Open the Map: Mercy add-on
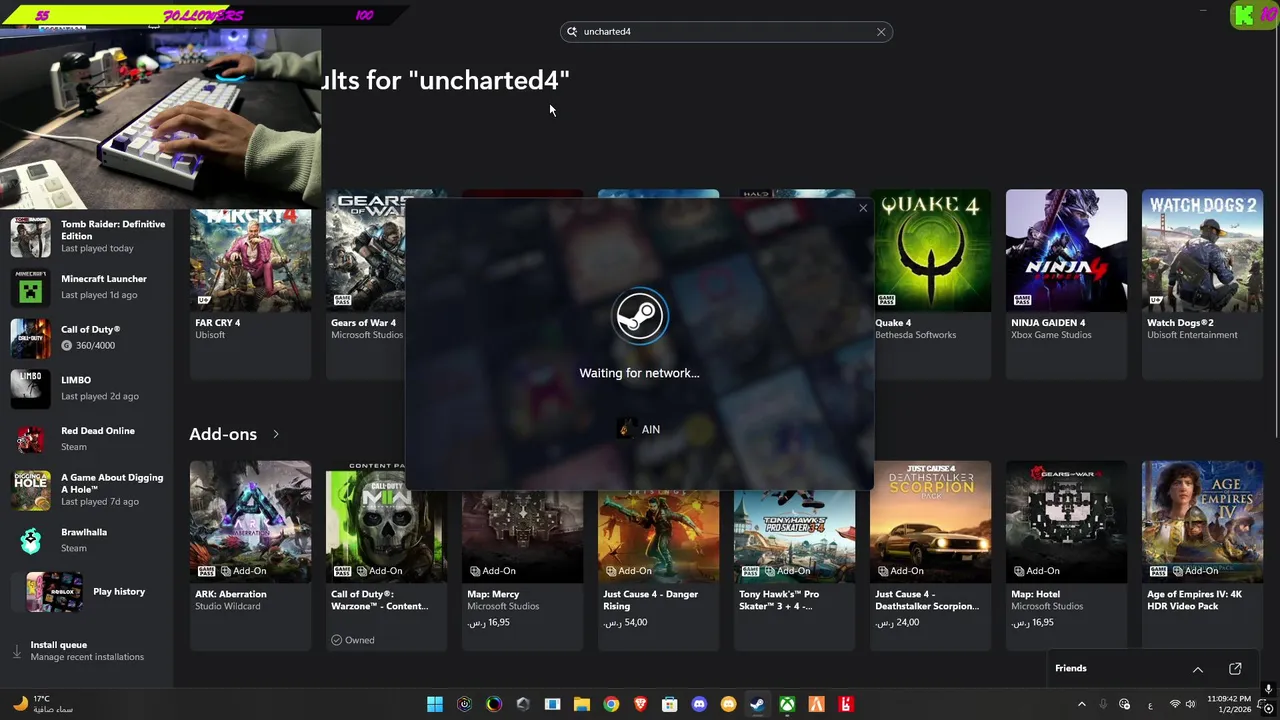The height and width of the screenshot is (720, 1280). click(522, 555)
